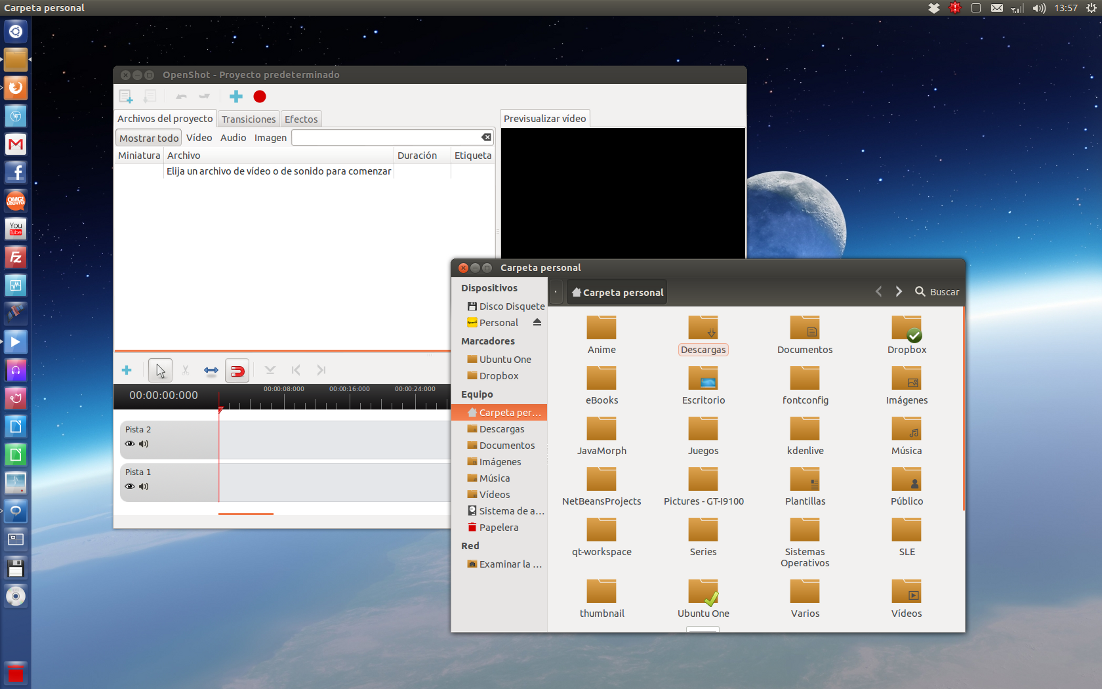This screenshot has height=689, width=1102.
Task: Clear the file filter search field
Action: (486, 137)
